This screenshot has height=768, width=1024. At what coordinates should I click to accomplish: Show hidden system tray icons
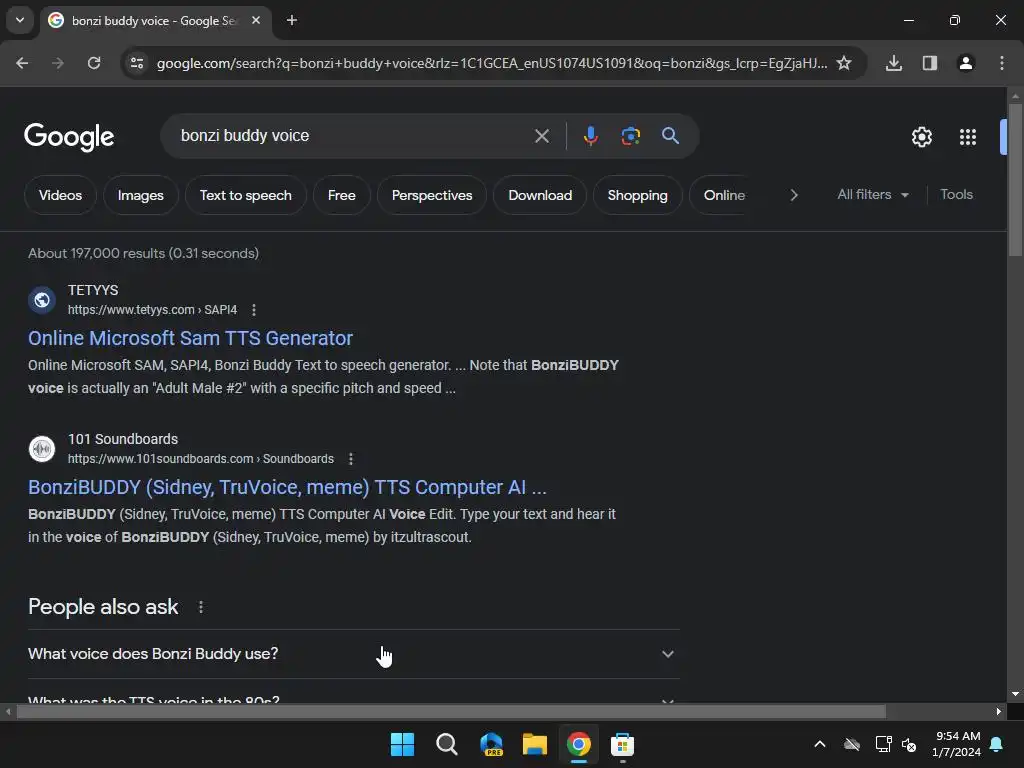[820, 744]
